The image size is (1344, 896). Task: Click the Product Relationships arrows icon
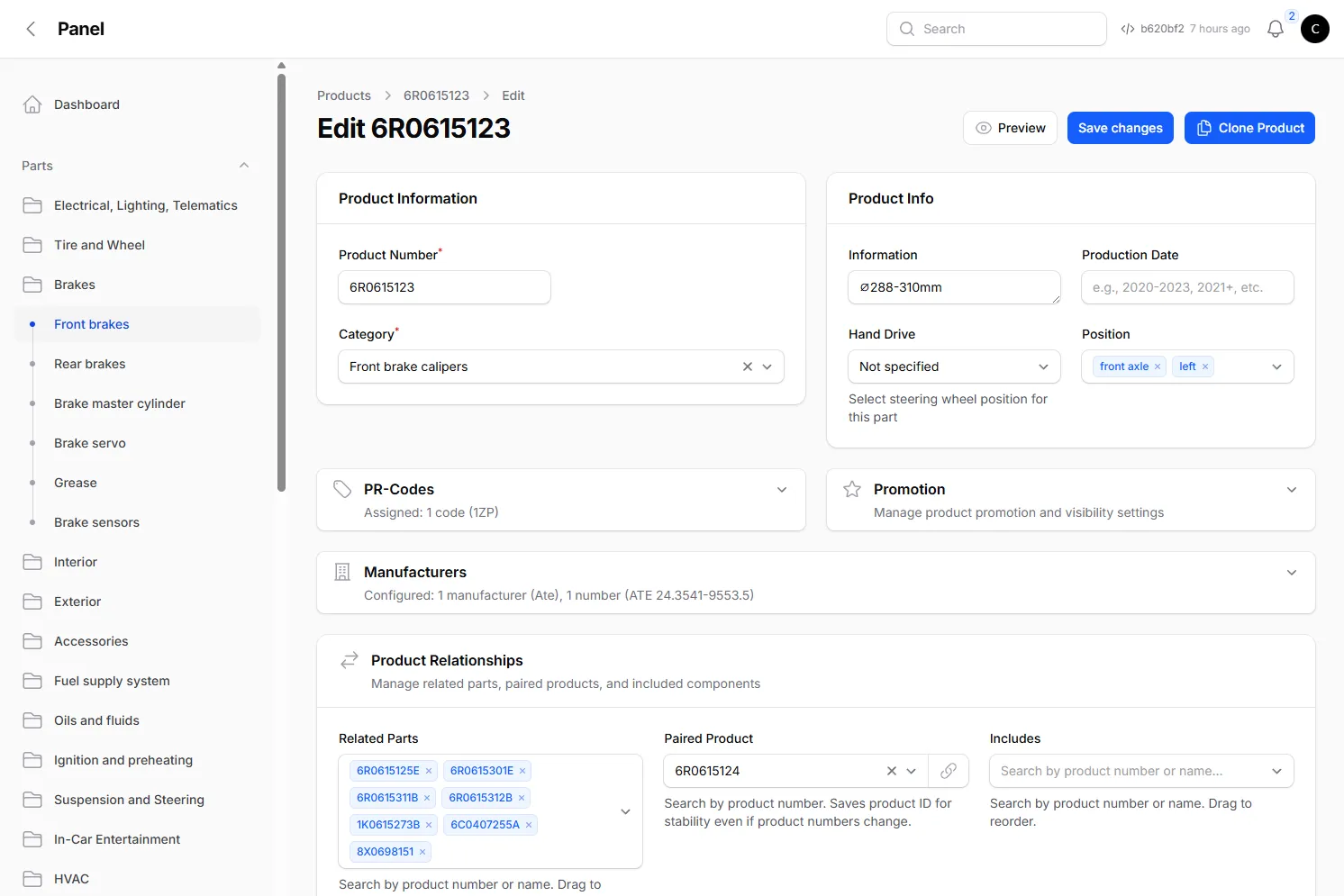point(350,661)
